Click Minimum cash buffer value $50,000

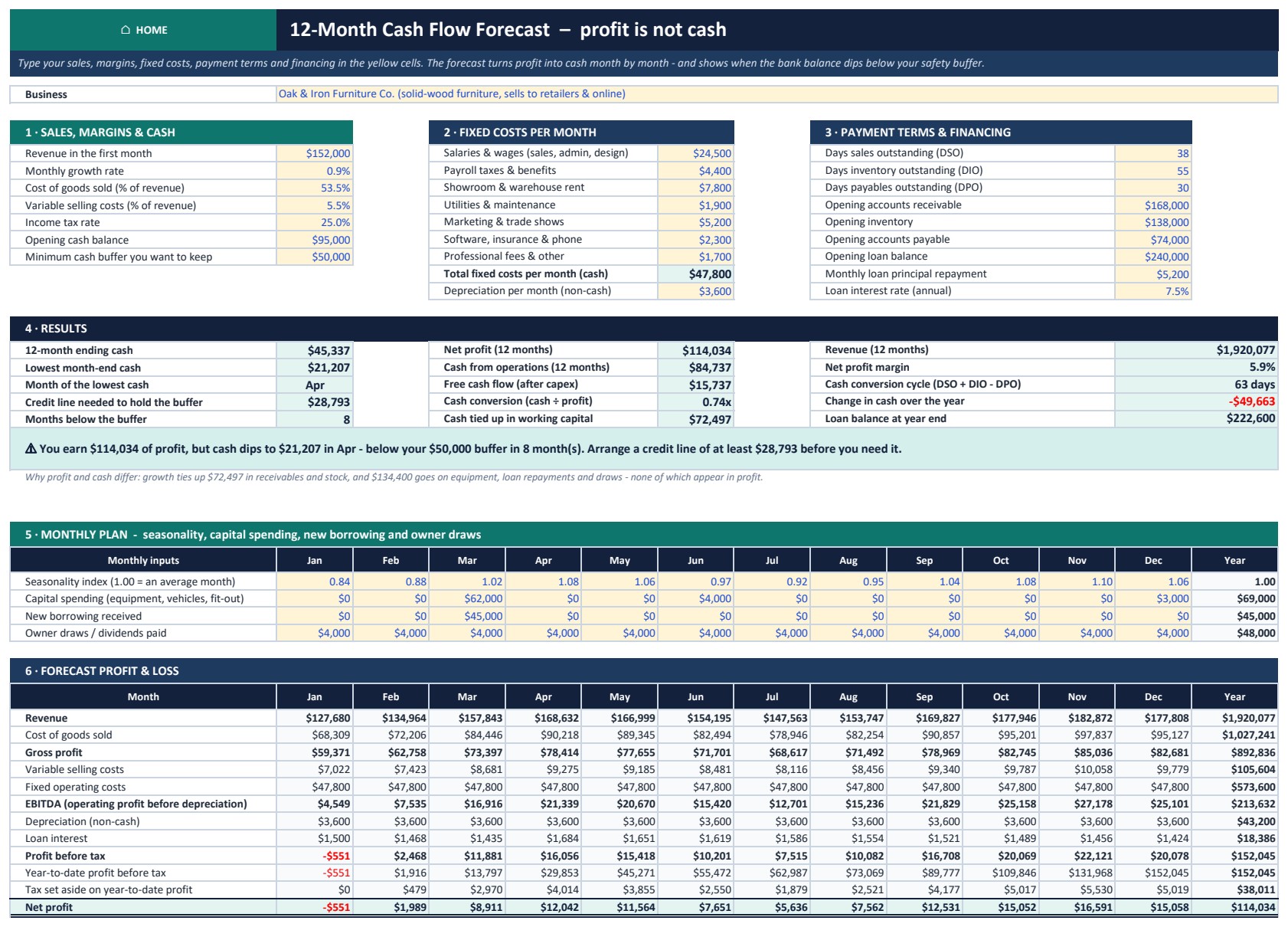click(x=314, y=257)
